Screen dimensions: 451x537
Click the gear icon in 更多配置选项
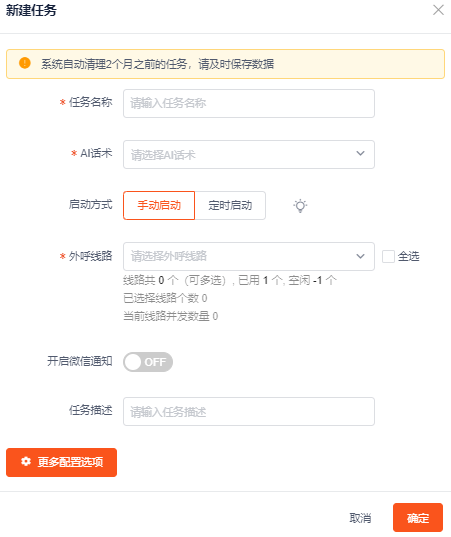click(26, 462)
